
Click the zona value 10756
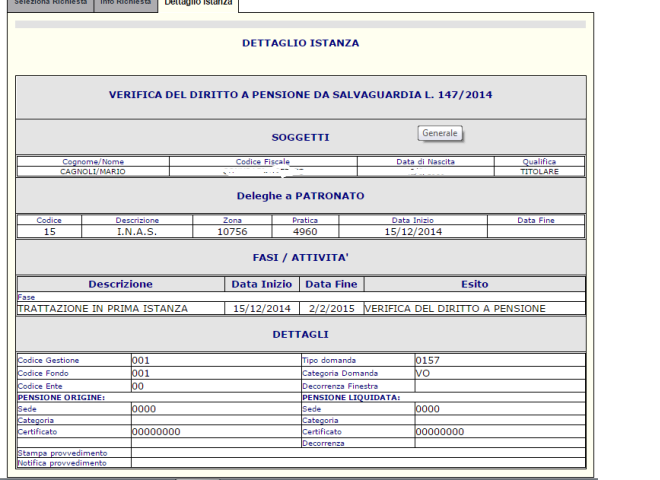pos(231,231)
